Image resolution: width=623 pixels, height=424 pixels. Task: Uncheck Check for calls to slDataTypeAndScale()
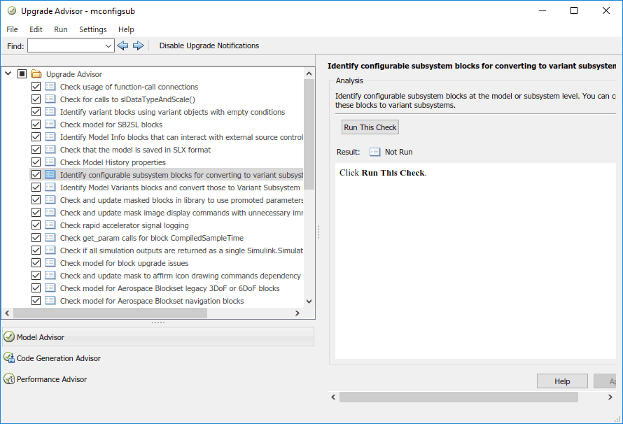pos(36,99)
